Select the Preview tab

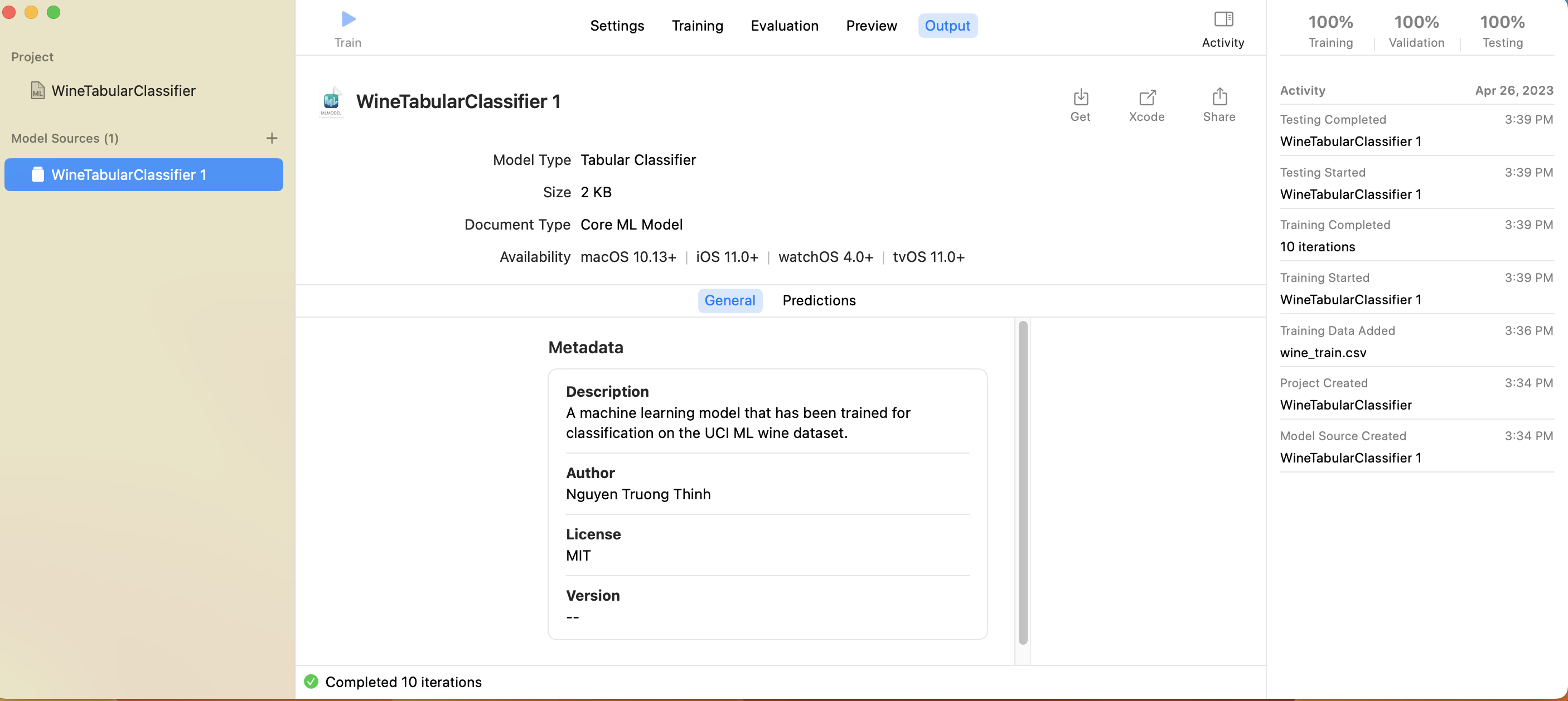[871, 26]
